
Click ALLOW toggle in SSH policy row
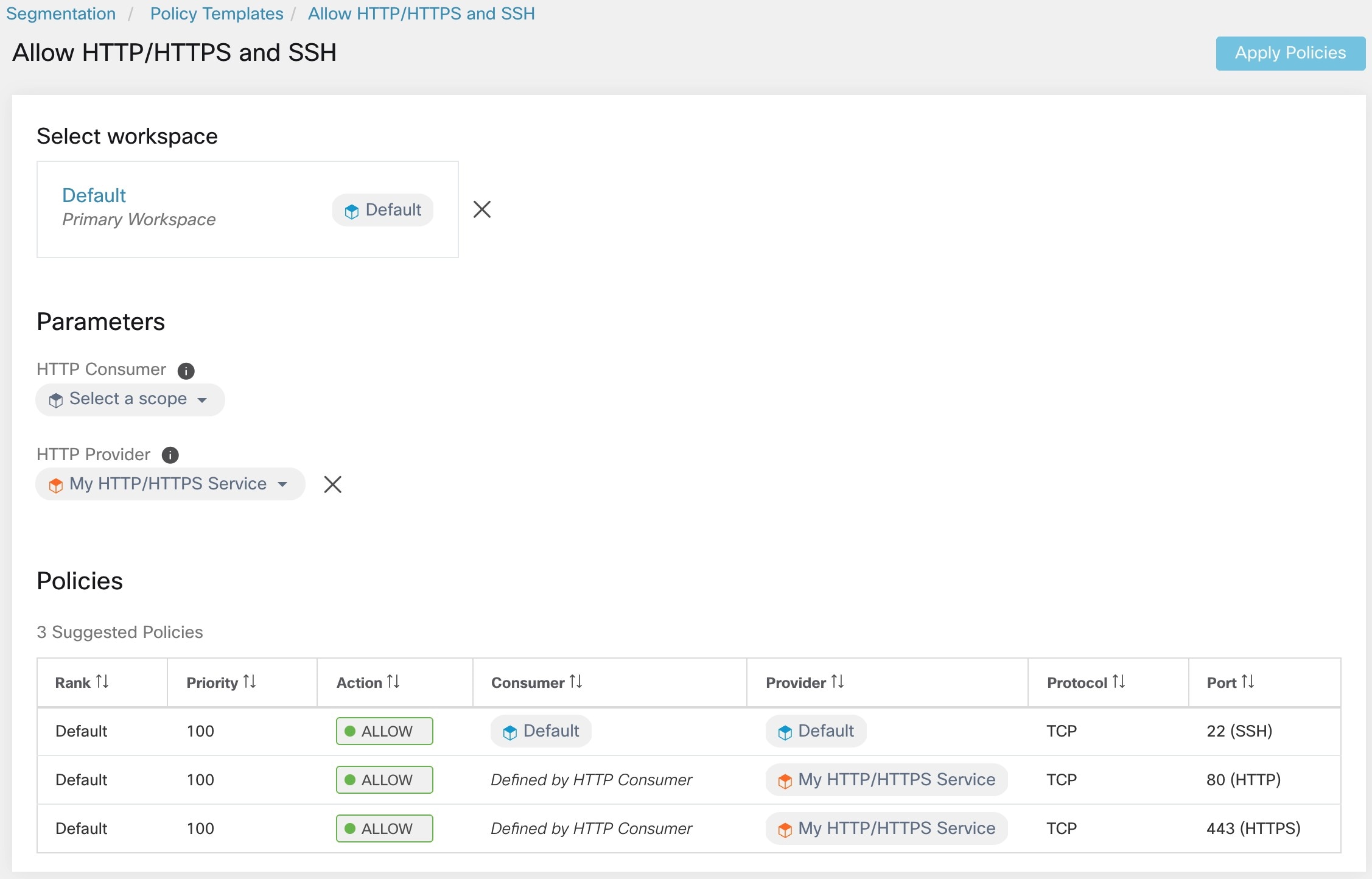(383, 730)
